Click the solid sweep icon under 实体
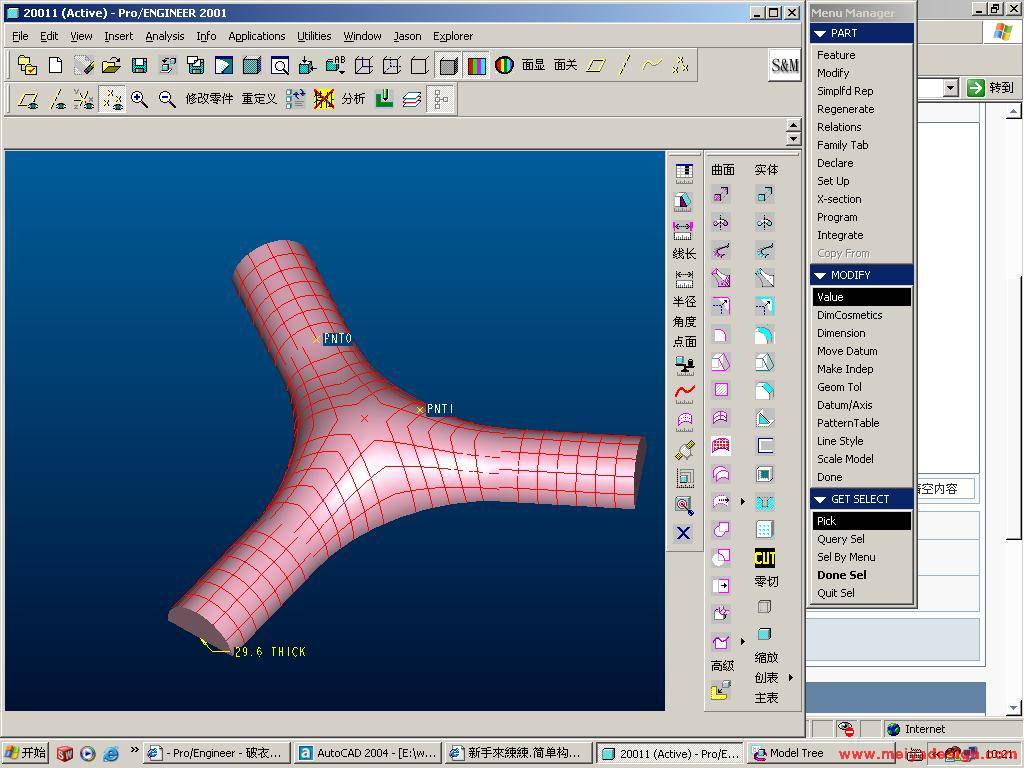Image resolution: width=1024 pixels, height=768 pixels. tap(765, 250)
